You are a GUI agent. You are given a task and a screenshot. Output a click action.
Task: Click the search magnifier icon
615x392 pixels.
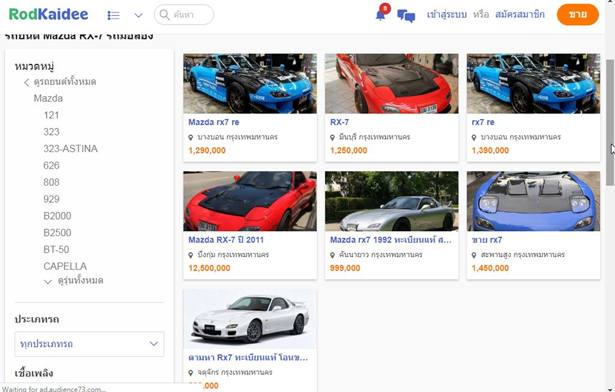(164, 15)
